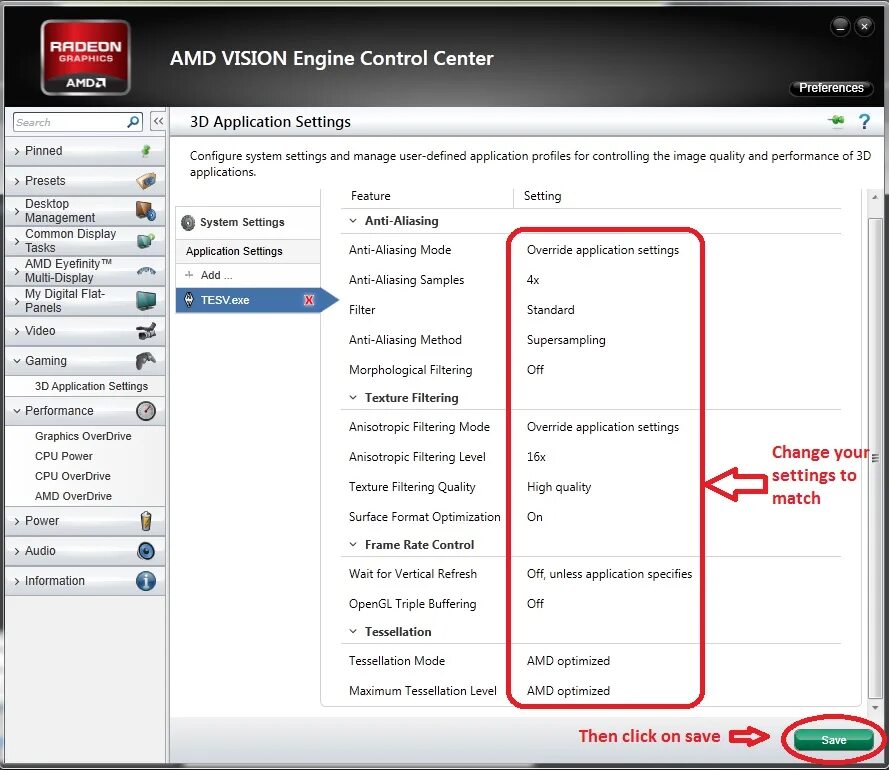Open help with the question mark icon
Viewport: 889px width, 770px height.
point(864,121)
